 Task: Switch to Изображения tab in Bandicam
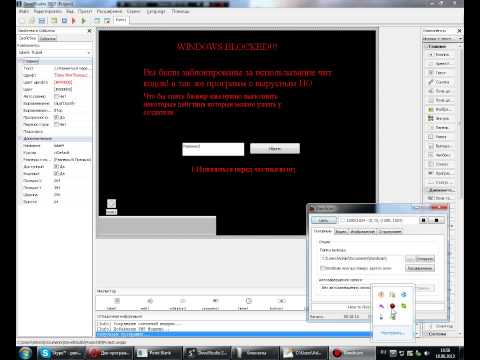(363, 231)
